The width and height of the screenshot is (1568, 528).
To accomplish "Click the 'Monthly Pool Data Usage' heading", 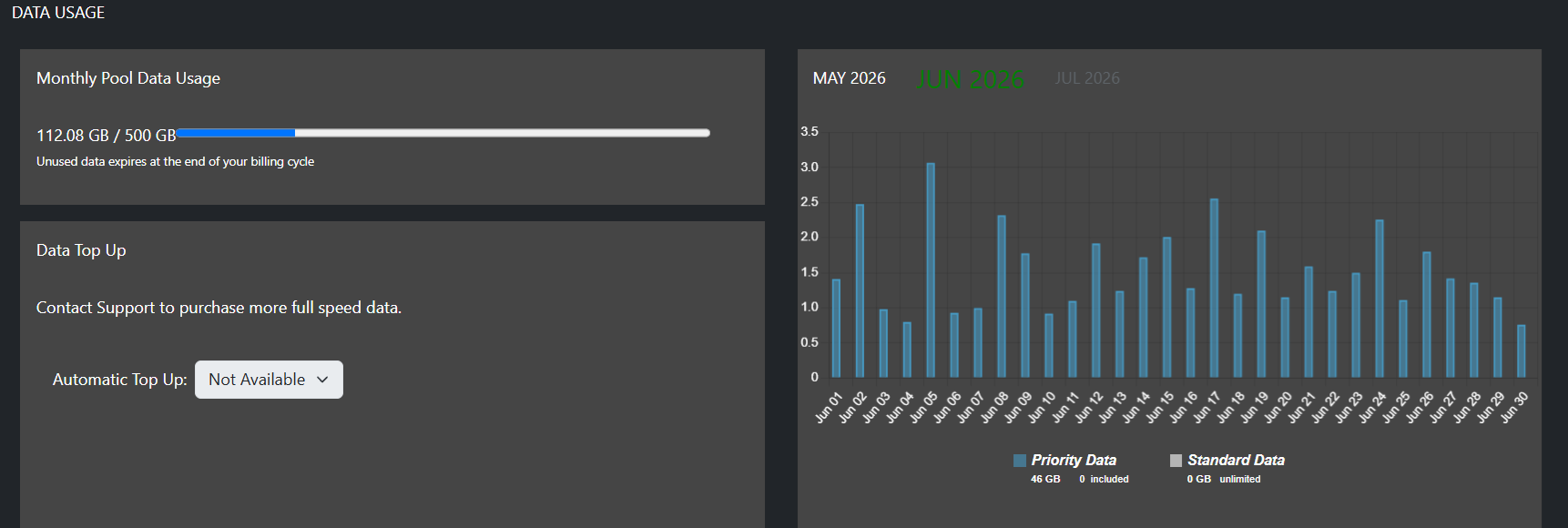I will [128, 78].
